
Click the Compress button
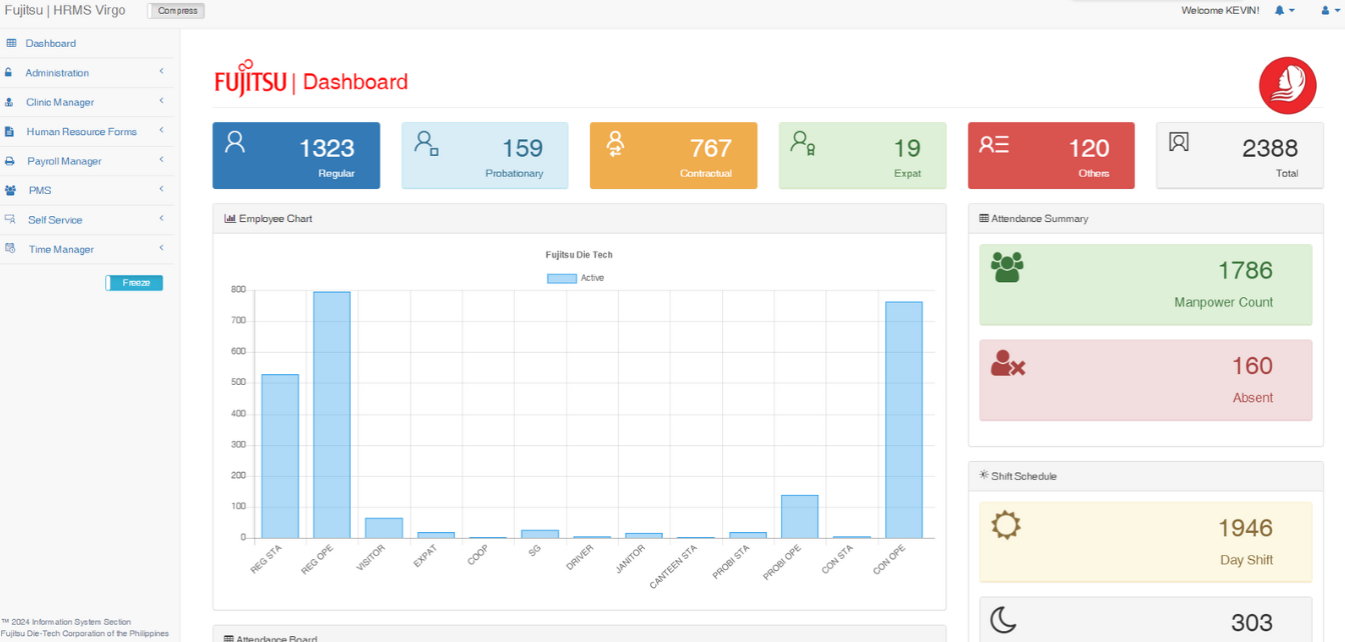pyautogui.click(x=176, y=11)
